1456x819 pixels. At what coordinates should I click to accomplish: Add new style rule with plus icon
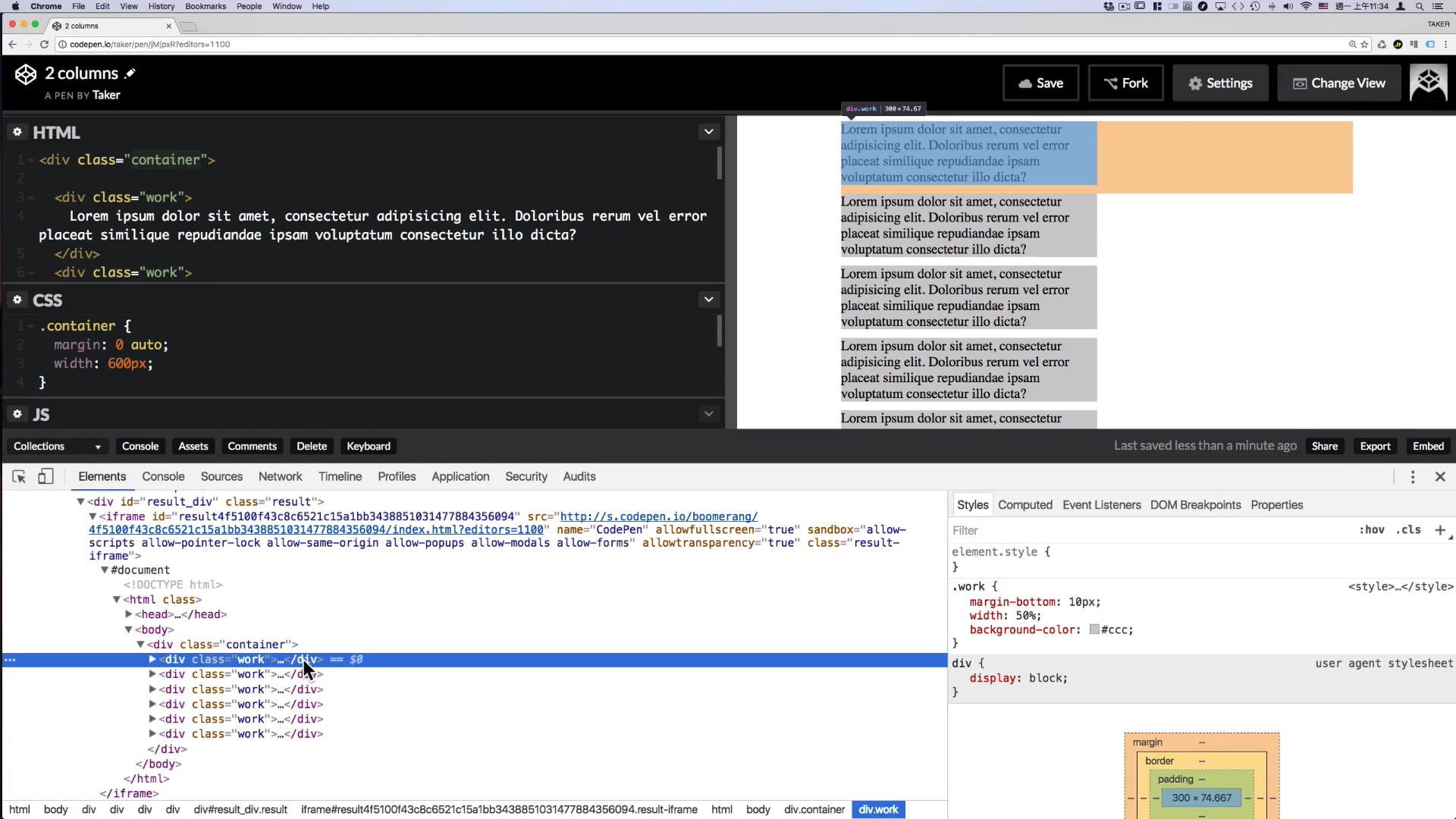pos(1440,530)
